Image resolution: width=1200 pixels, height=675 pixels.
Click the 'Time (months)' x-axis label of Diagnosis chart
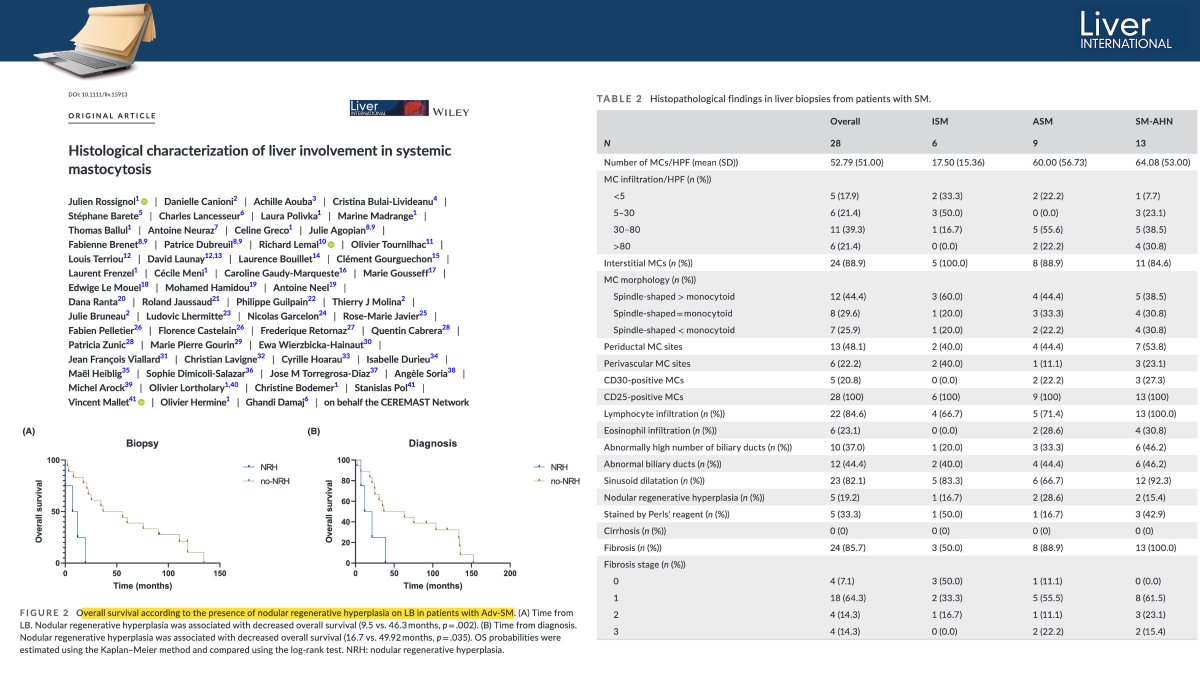tap(433, 584)
